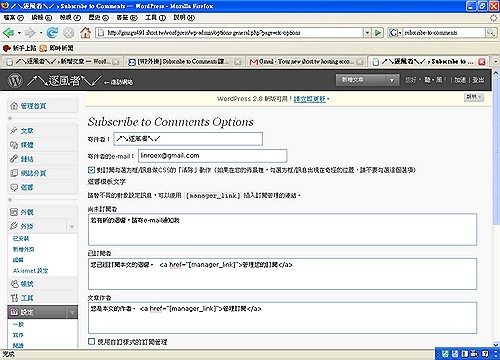Open Plugins via plug icon in sidebar
500x360 pixels.
click(14, 226)
